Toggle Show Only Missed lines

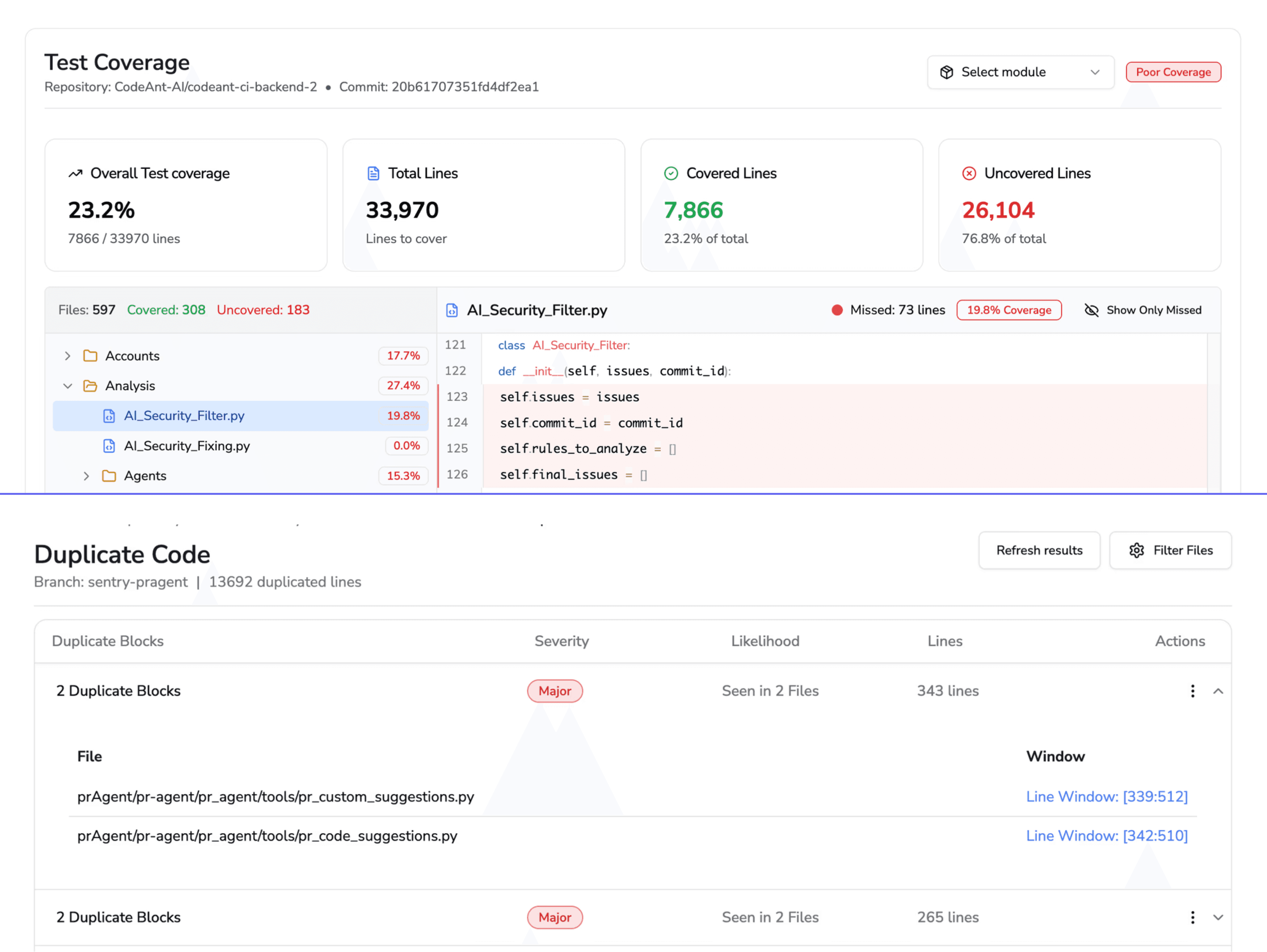click(x=1143, y=310)
